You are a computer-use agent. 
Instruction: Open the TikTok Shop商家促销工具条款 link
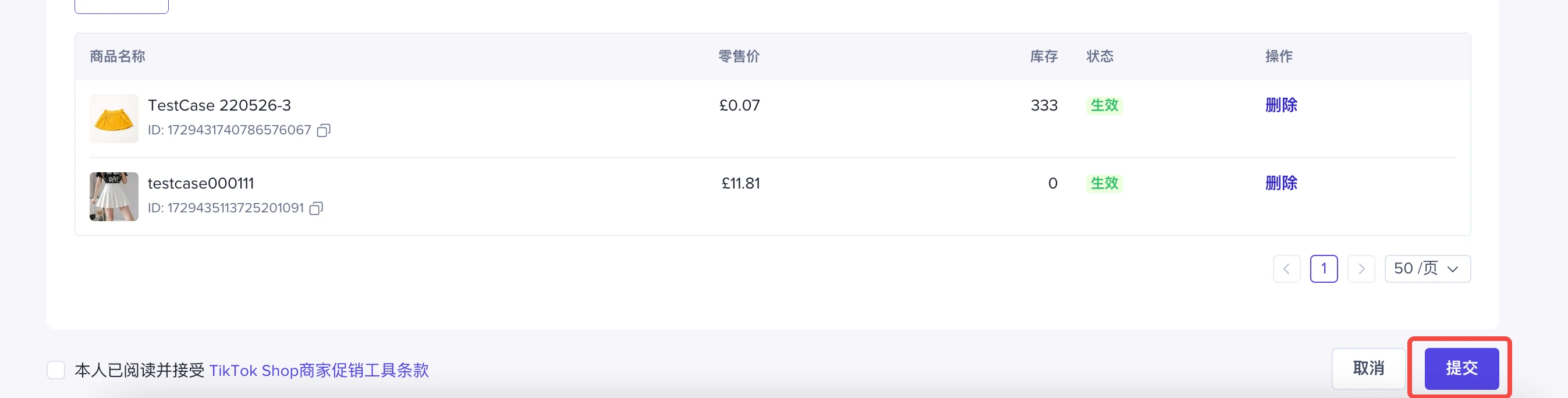click(x=318, y=371)
